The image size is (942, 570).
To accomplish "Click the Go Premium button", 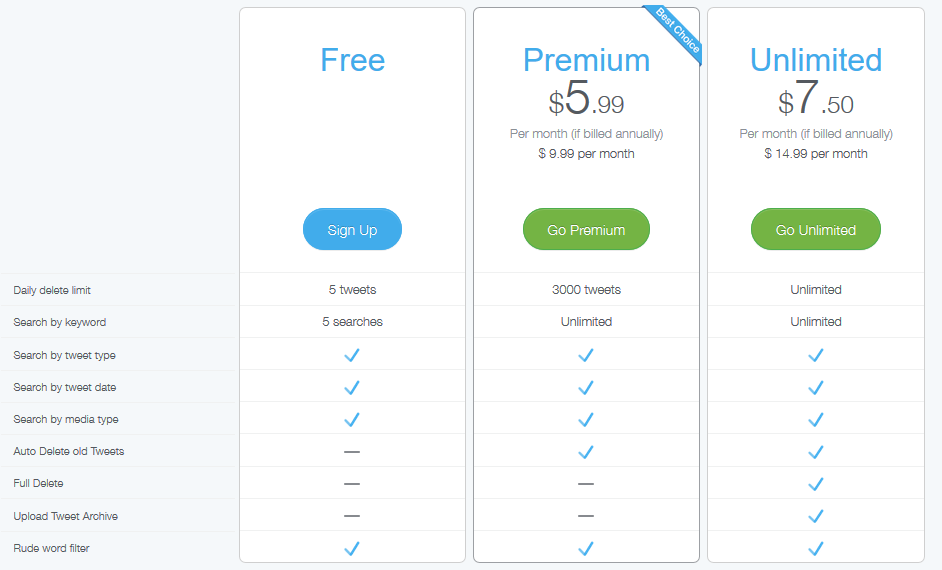I will tap(586, 229).
